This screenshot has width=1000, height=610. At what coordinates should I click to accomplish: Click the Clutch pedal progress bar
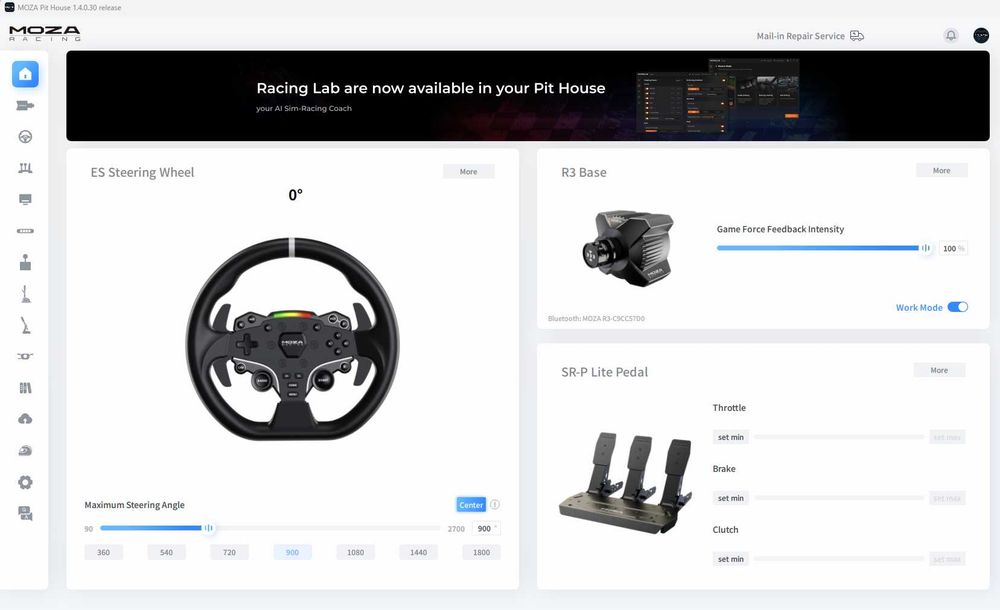click(839, 559)
